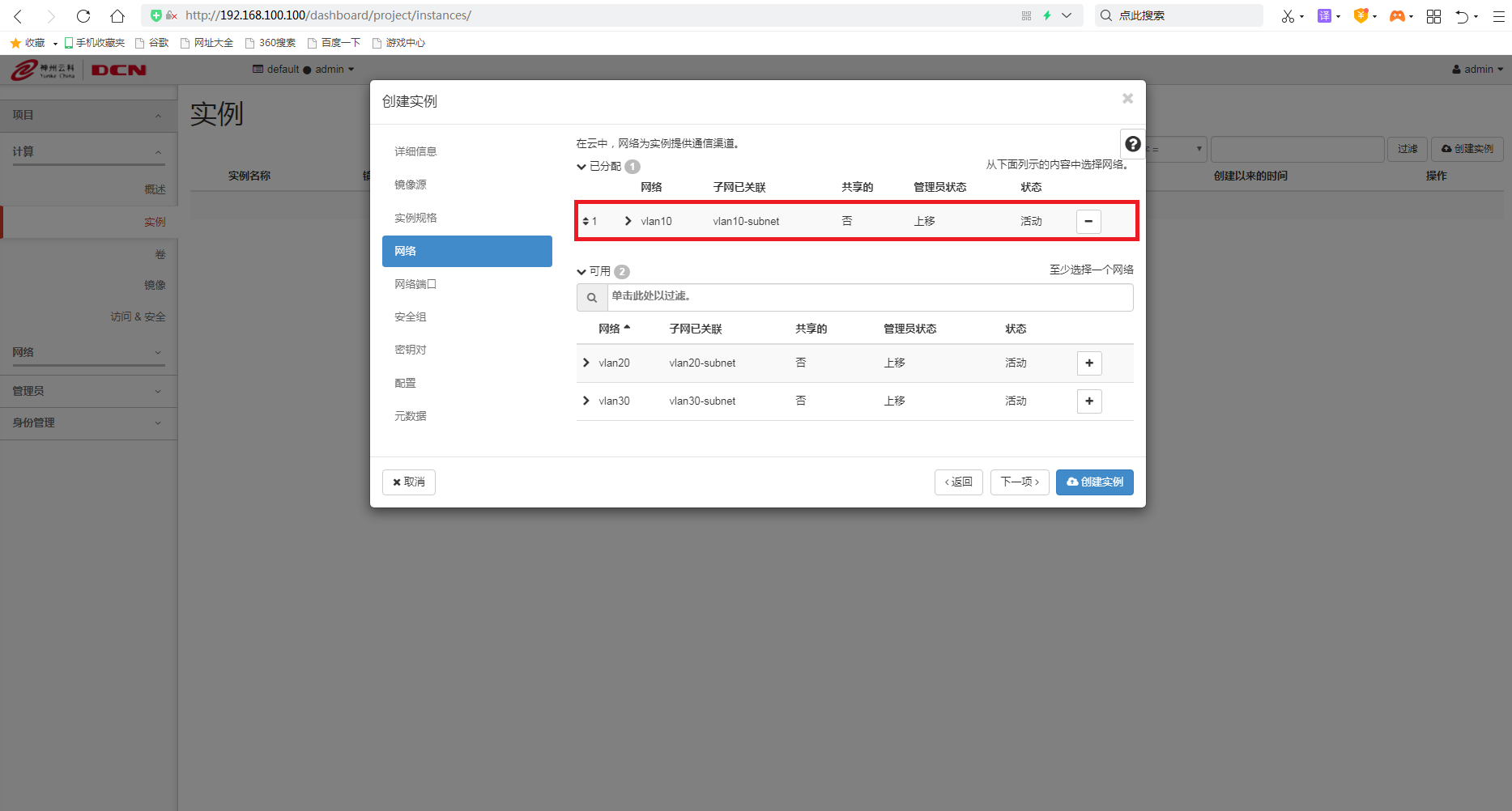The width and height of the screenshot is (1512, 811).
Task: Click the browser address bar URL
Action: 328,15
